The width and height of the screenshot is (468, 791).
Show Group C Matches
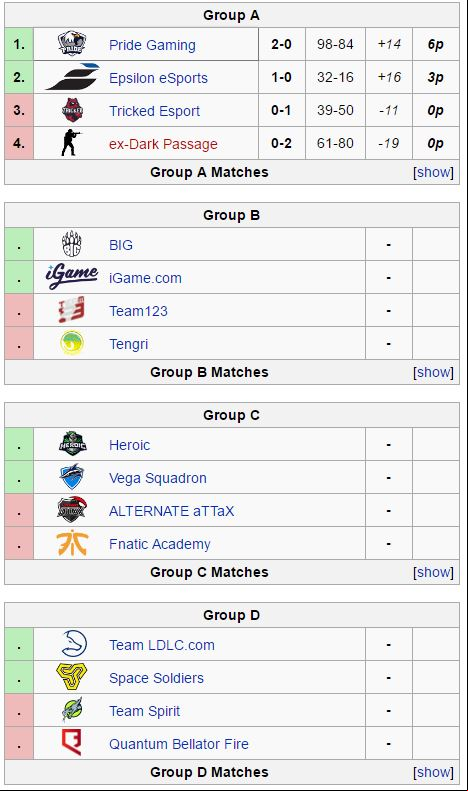[x=433, y=572]
